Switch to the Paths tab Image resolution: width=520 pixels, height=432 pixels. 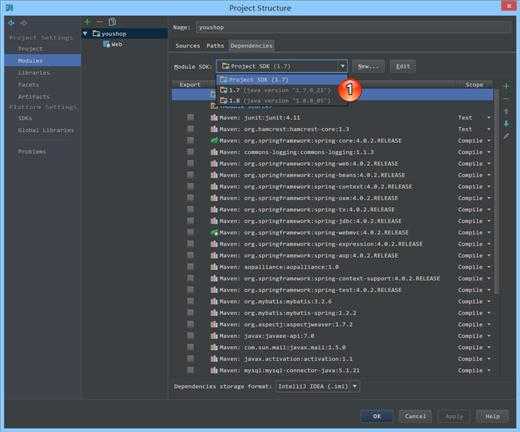(x=215, y=46)
